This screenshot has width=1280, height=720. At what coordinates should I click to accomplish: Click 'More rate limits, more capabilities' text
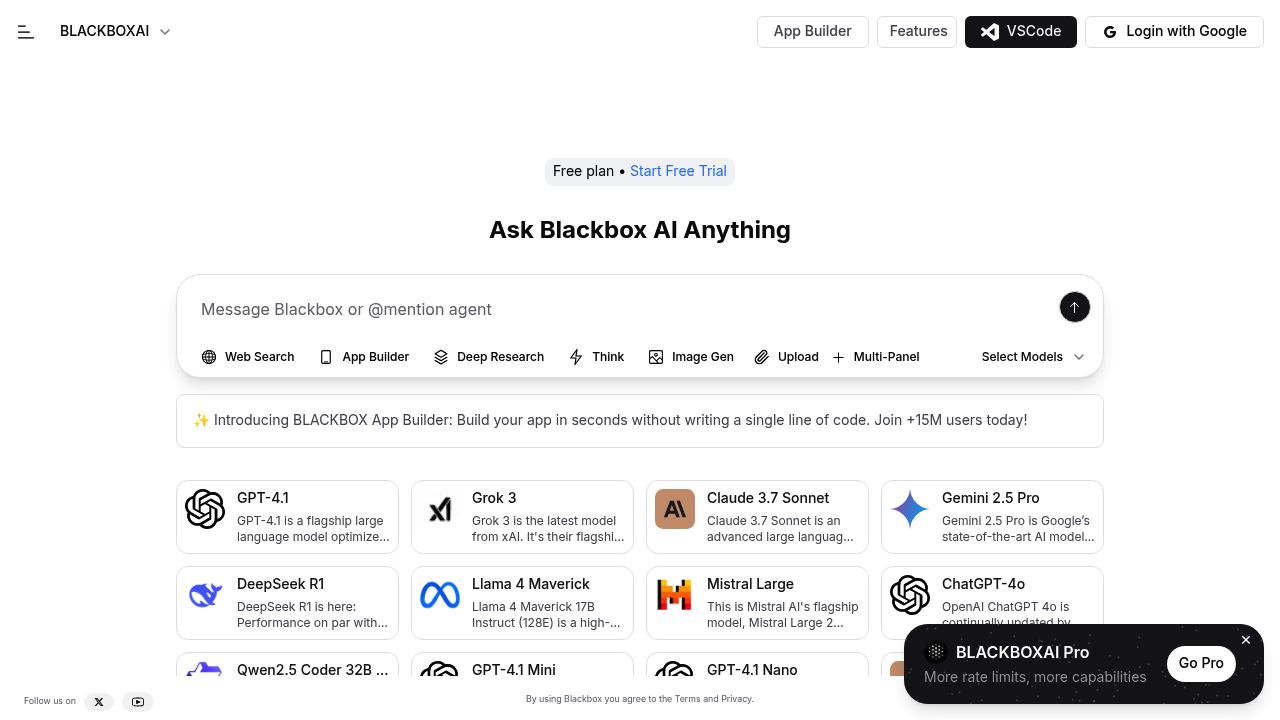point(1035,677)
